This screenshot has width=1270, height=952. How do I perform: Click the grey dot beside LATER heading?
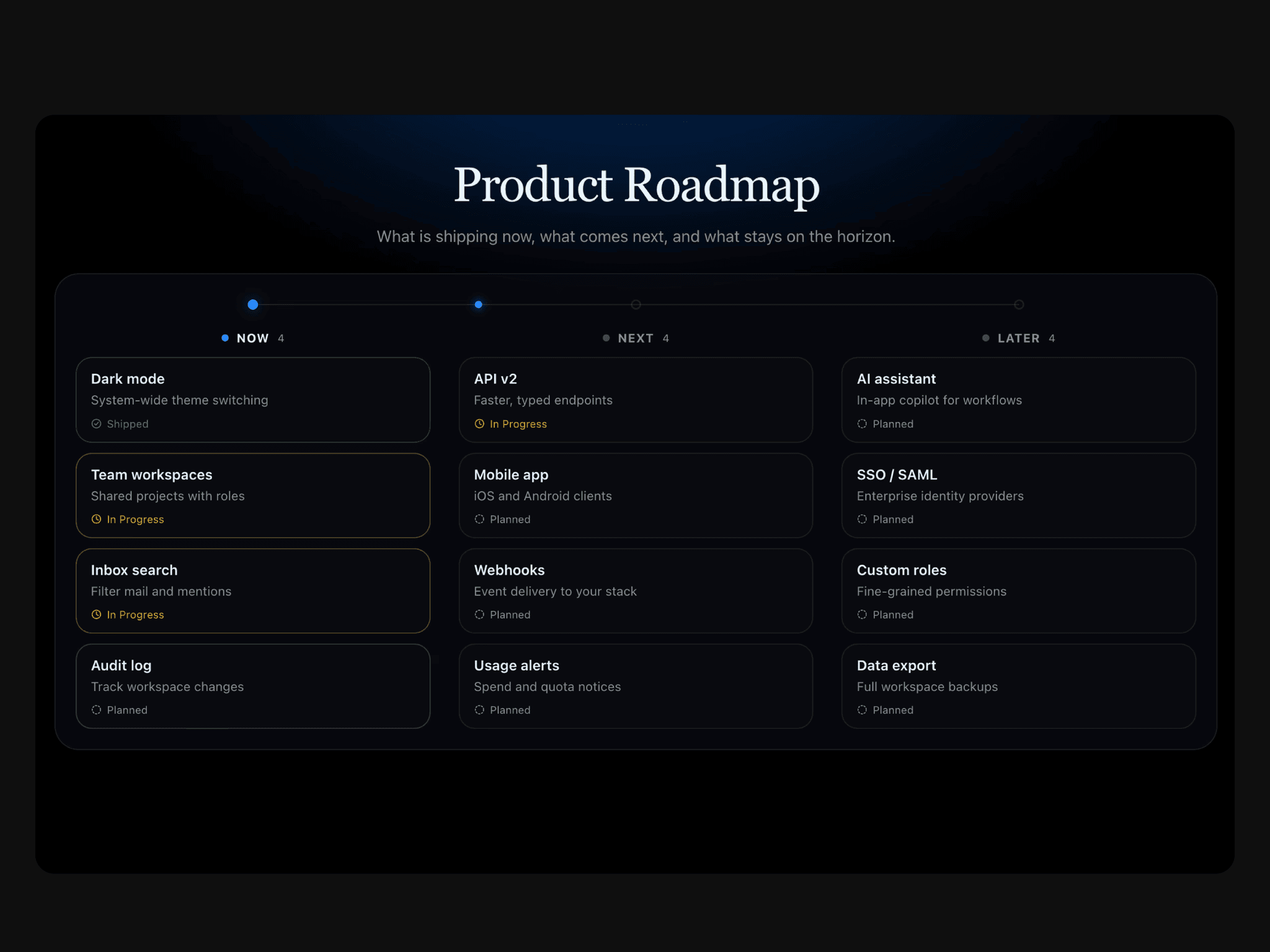click(x=986, y=338)
